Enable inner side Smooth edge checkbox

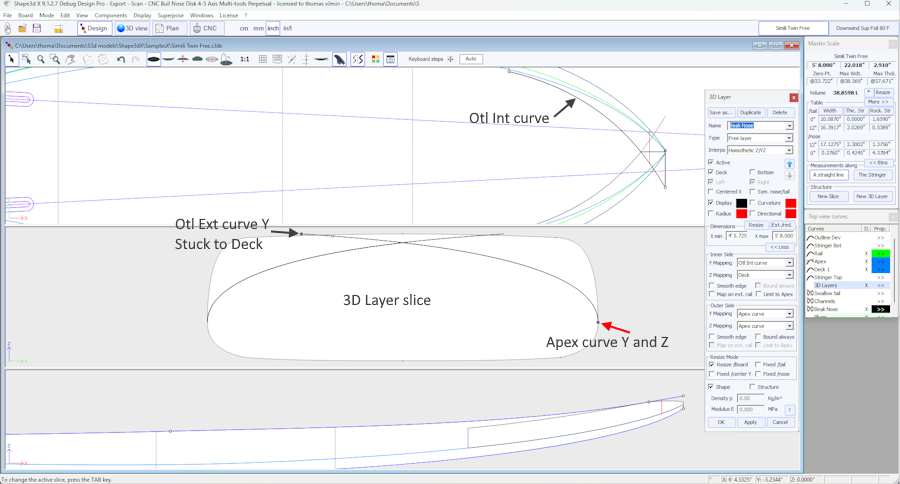pyautogui.click(x=712, y=286)
